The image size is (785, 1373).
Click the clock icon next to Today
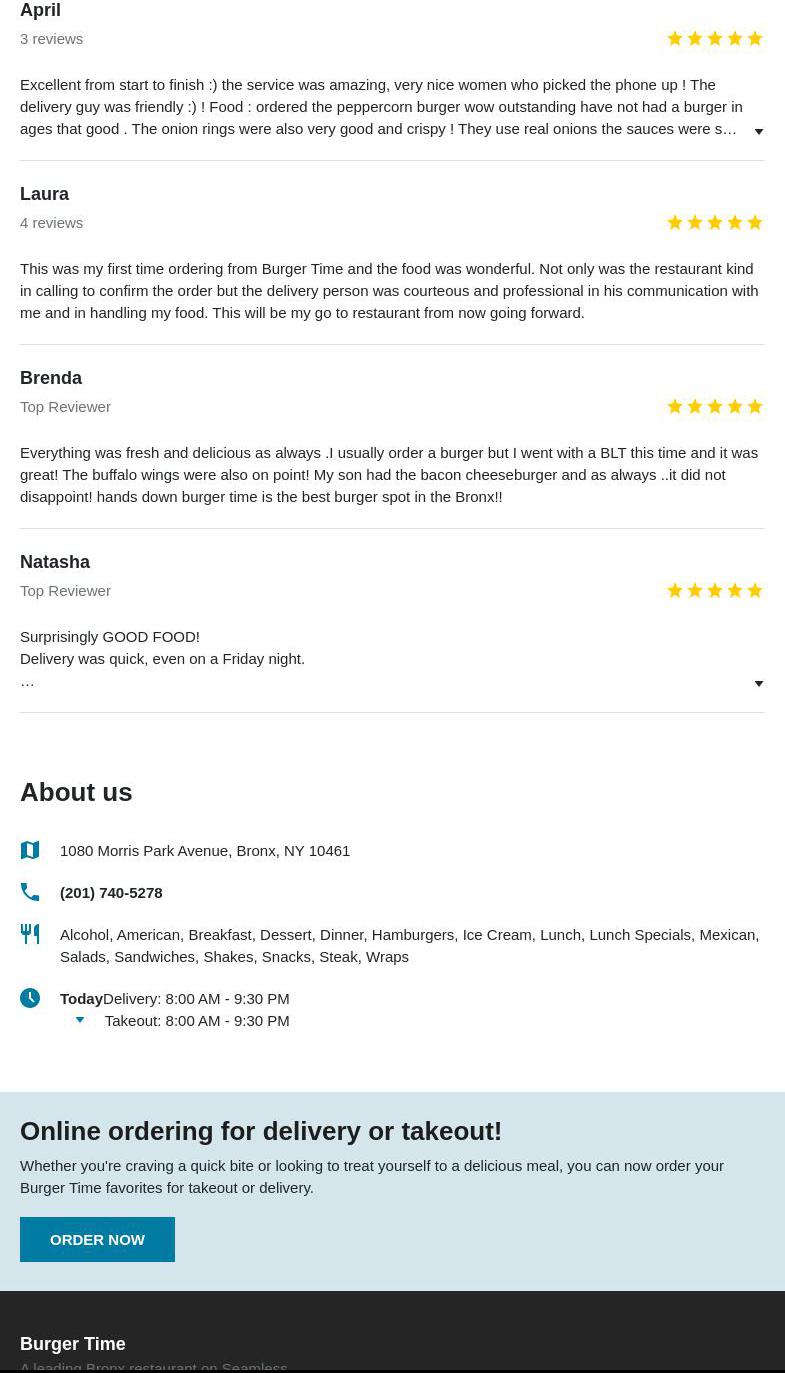pyautogui.click(x=30, y=998)
